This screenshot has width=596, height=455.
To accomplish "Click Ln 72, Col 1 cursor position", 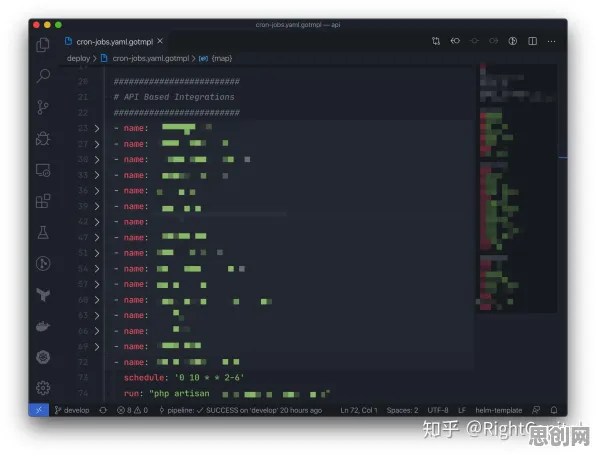I will point(359,411).
